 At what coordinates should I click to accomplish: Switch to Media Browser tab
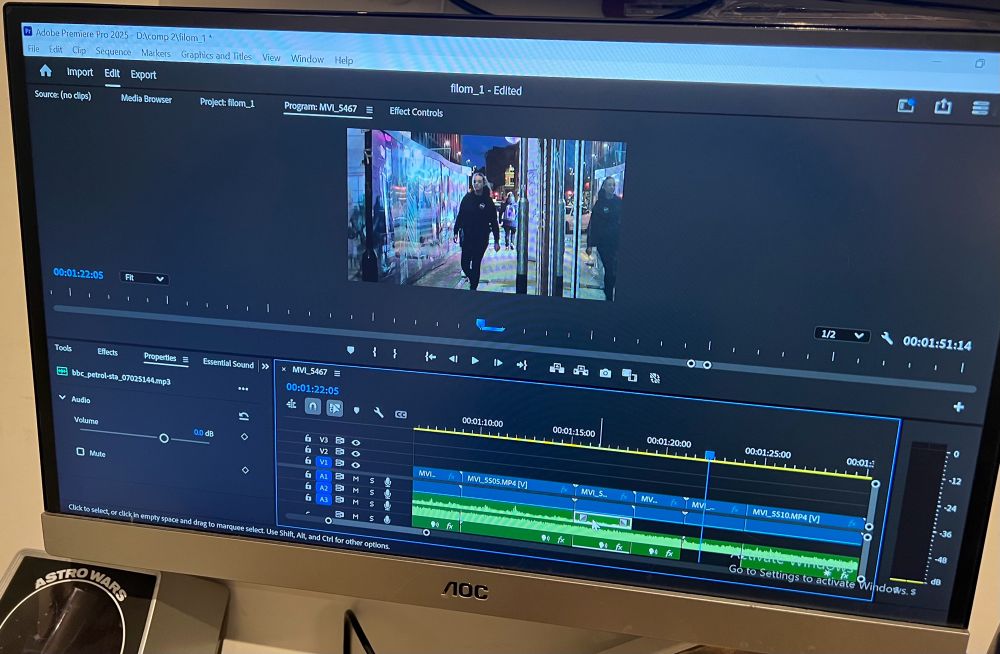click(146, 99)
